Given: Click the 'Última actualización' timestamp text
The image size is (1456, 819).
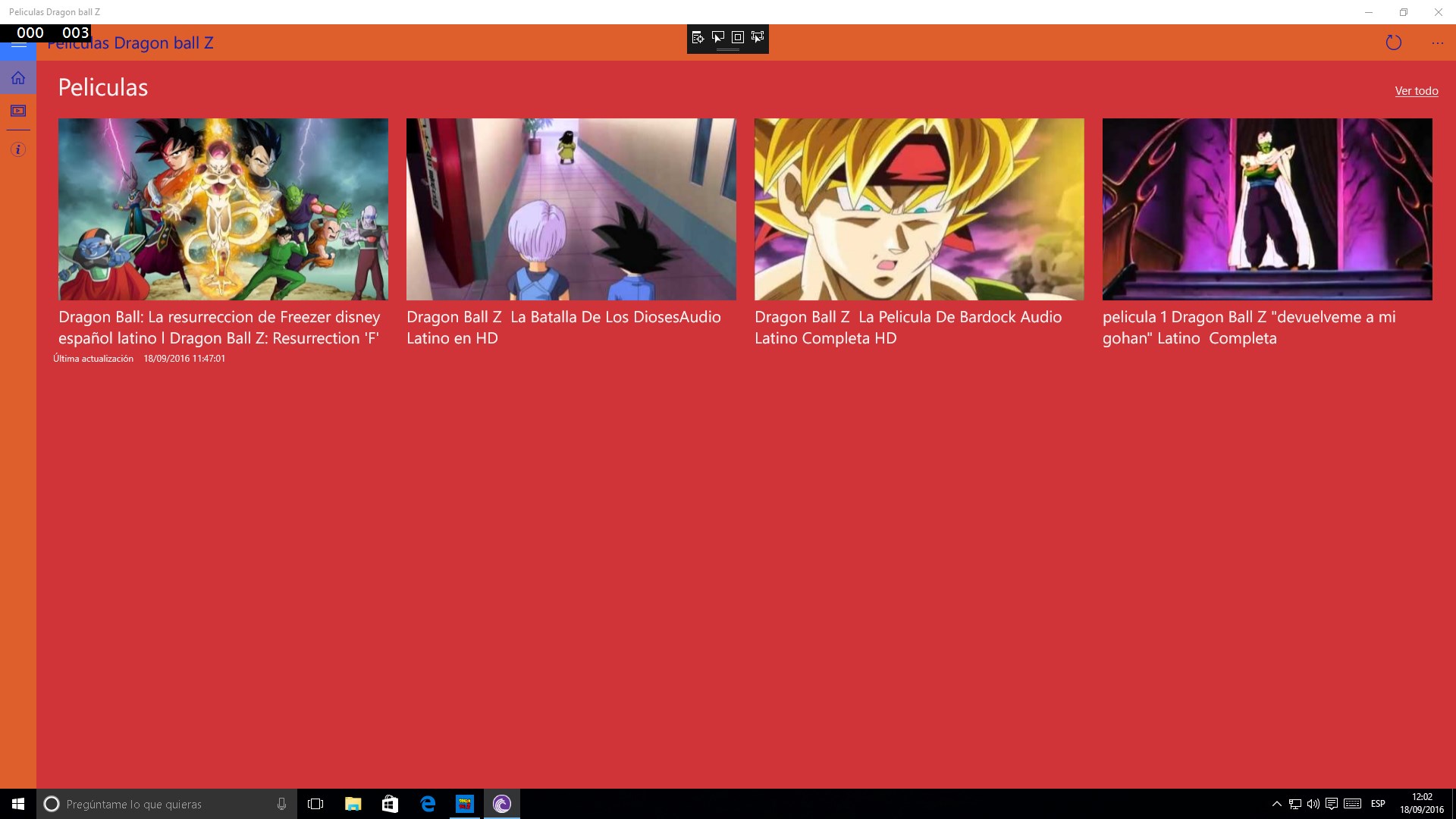Looking at the screenshot, I should [x=139, y=359].
